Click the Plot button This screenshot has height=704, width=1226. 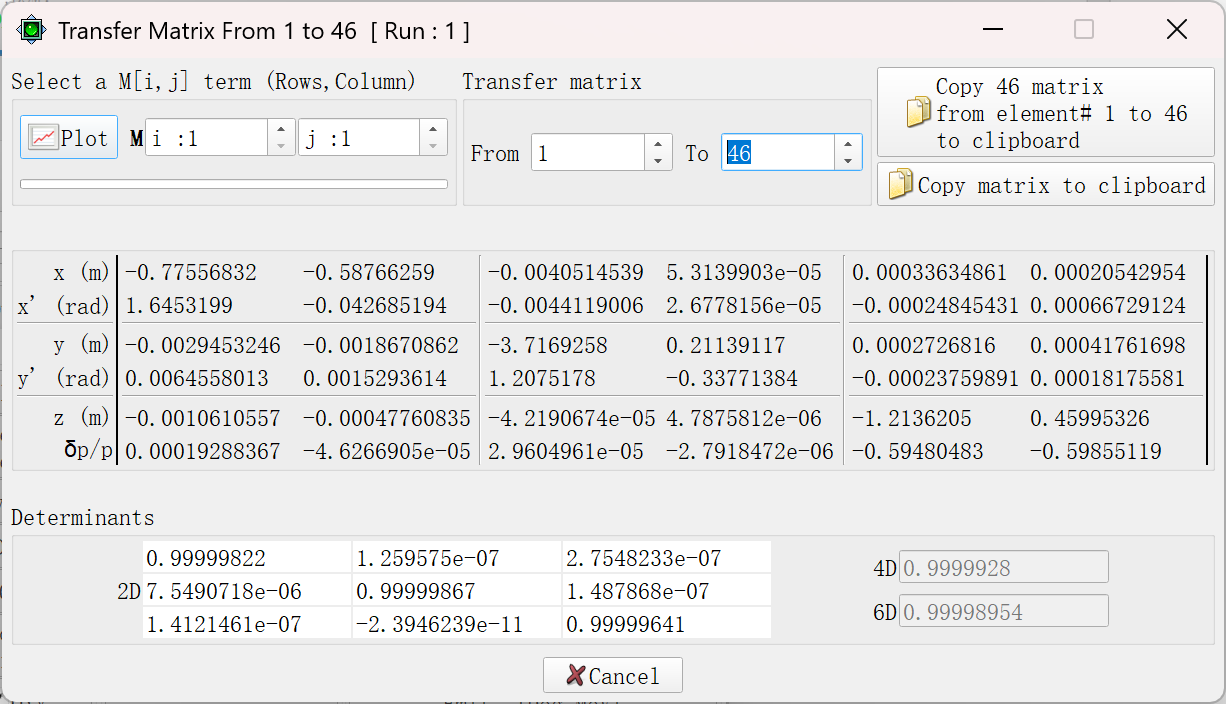pos(69,138)
